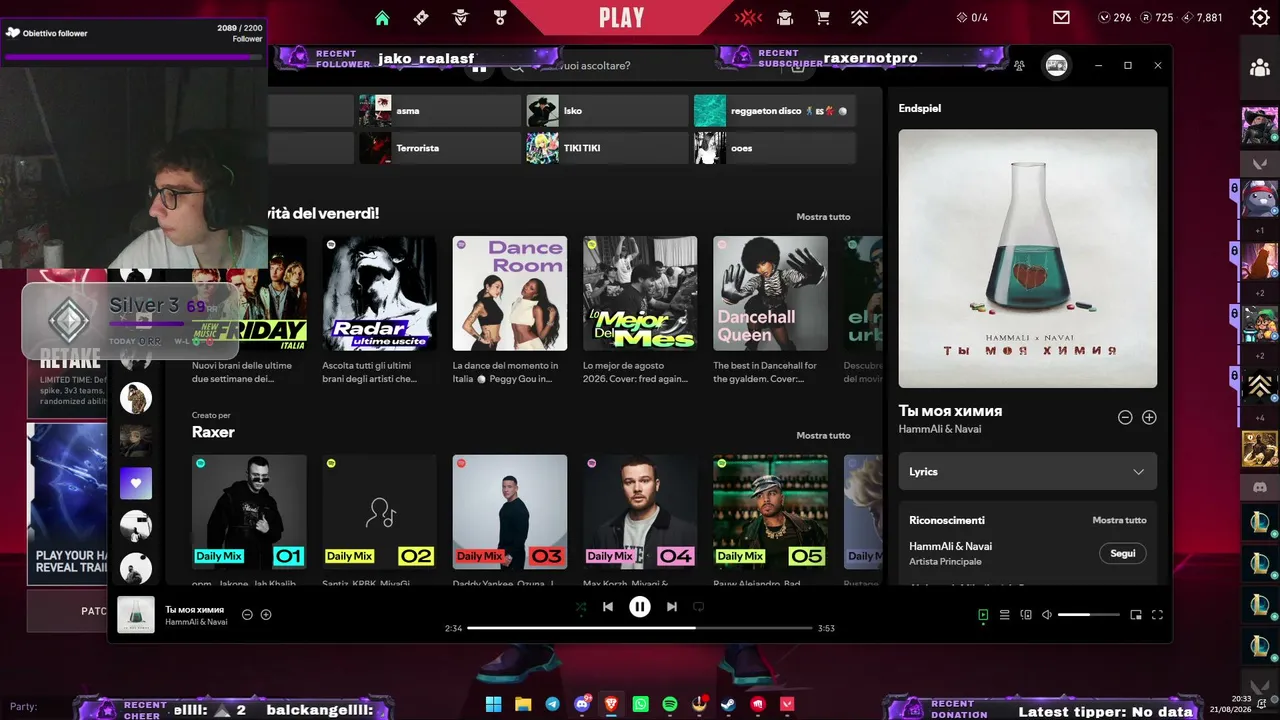This screenshot has width=1280, height=720.
Task: Adjust the Spotify volume slider
Action: [x=1089, y=615]
